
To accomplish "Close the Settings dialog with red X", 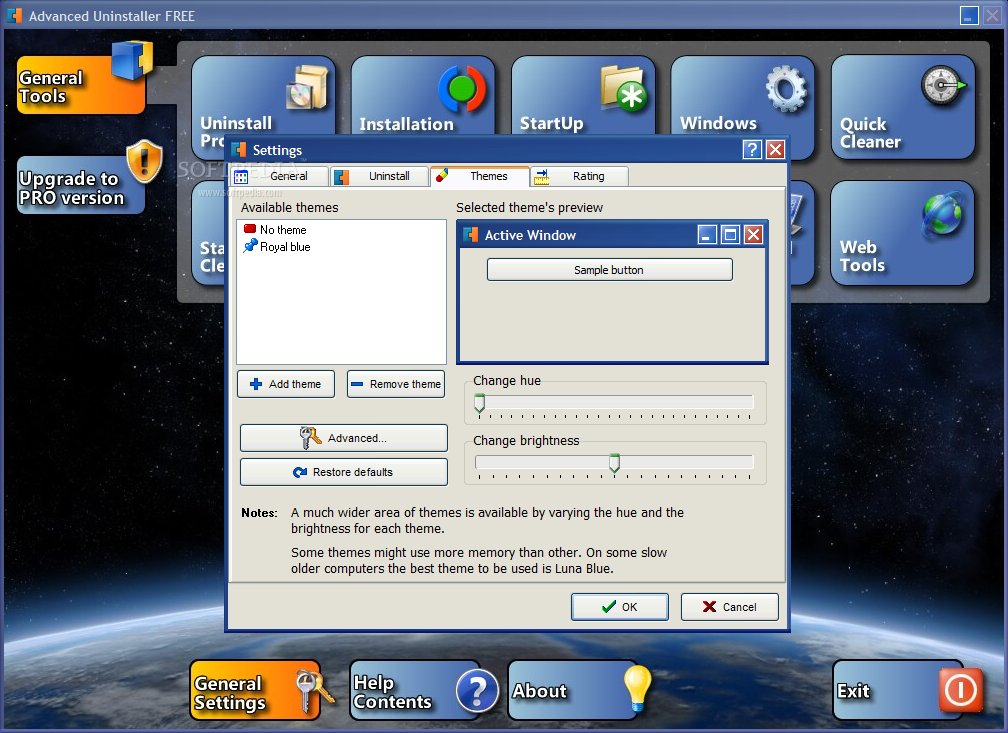I will [775, 150].
